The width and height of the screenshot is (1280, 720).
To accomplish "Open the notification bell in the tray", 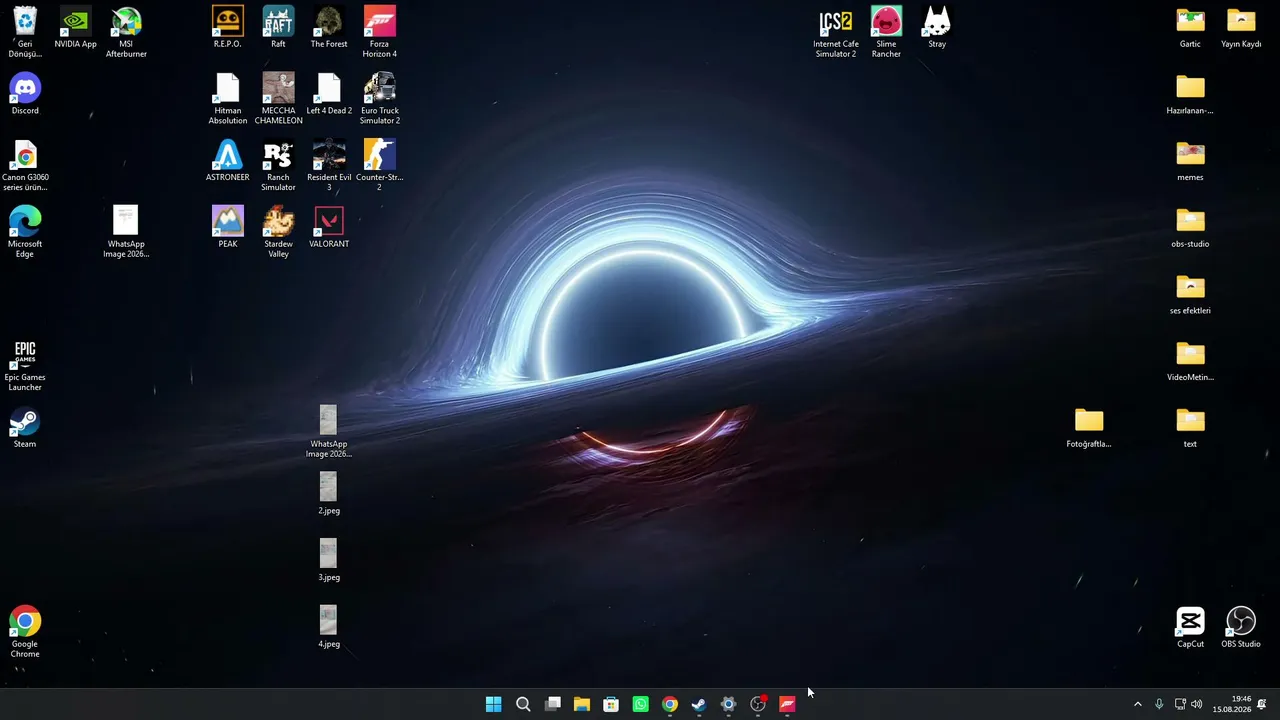I will point(1262,704).
